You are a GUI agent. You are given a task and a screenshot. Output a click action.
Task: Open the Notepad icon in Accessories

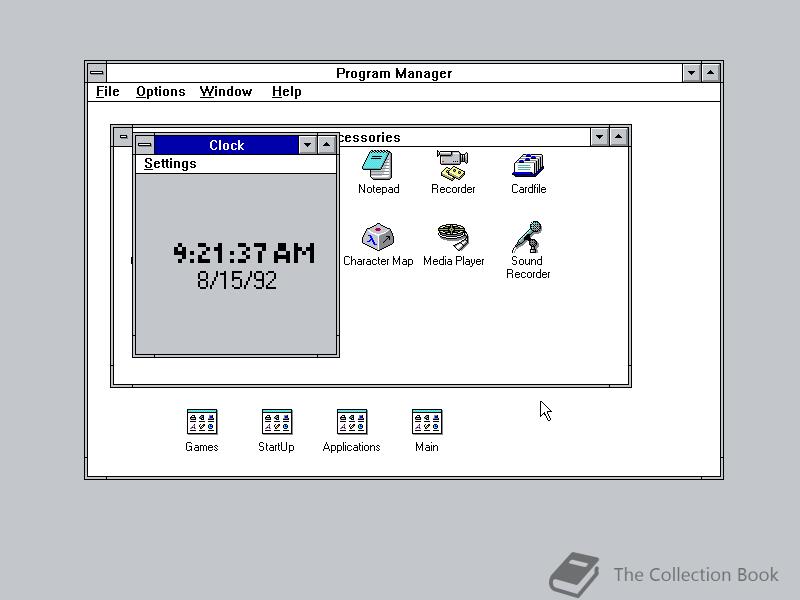pyautogui.click(x=378, y=164)
